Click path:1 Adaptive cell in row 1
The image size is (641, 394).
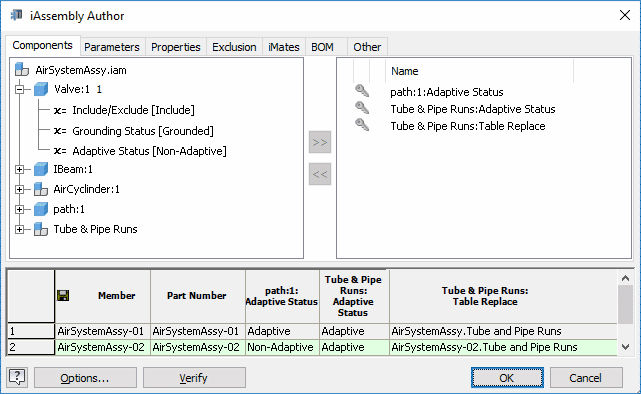[282, 331]
